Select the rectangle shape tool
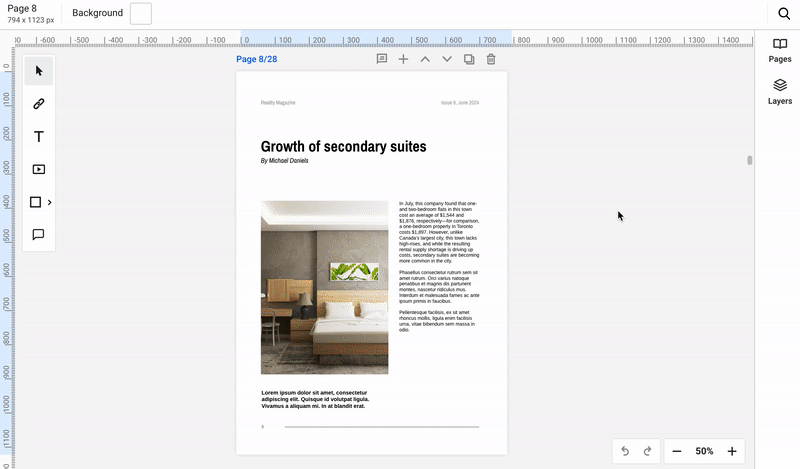 tap(35, 202)
